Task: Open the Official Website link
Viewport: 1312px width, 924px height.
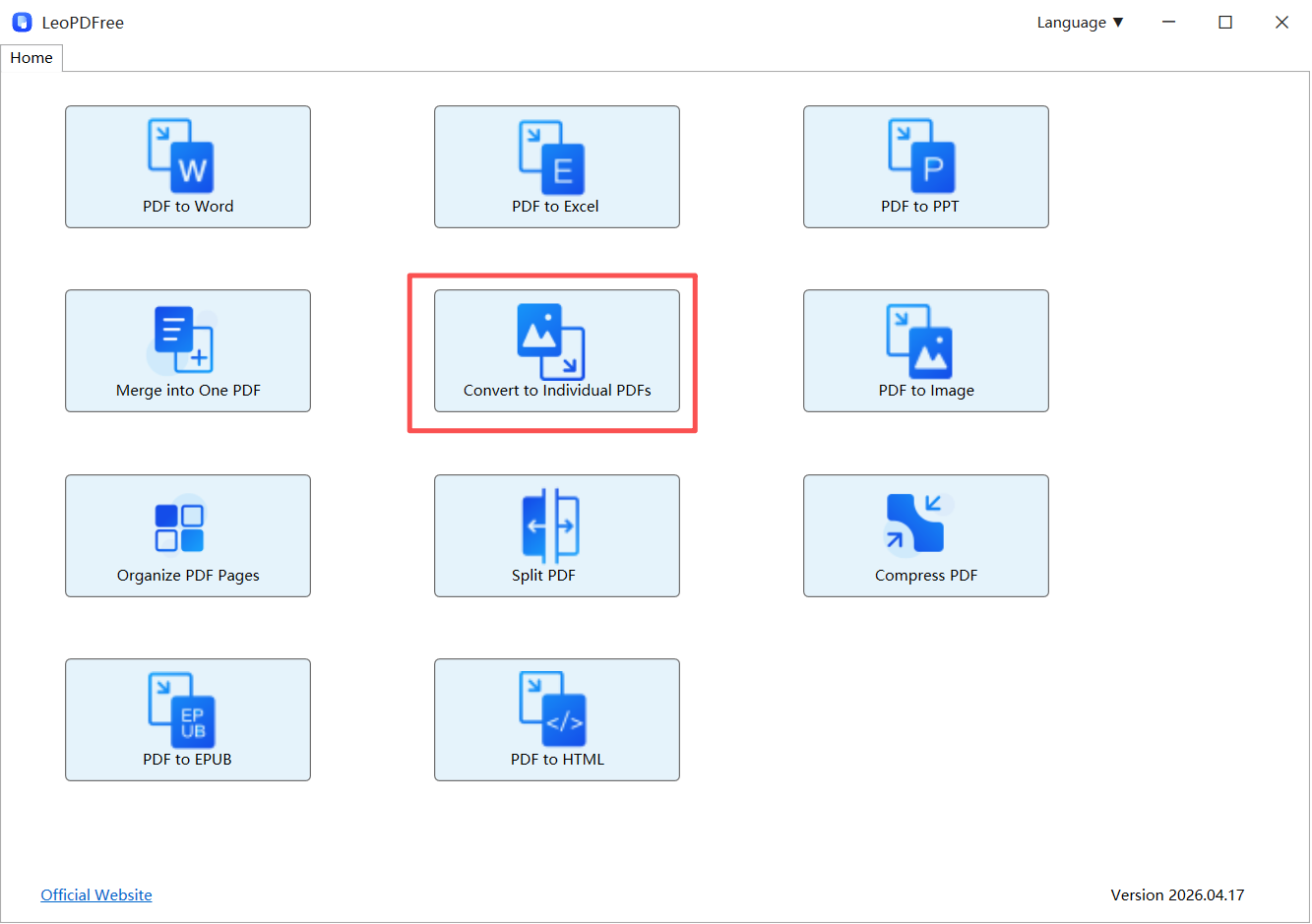Action: [x=96, y=895]
